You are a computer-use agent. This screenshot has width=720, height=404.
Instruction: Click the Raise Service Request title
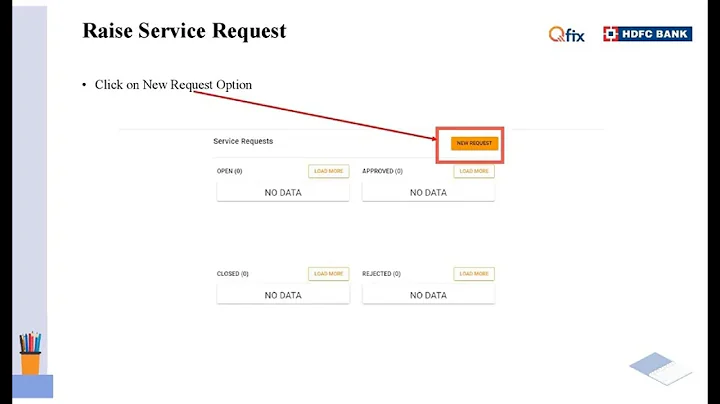coord(184,31)
